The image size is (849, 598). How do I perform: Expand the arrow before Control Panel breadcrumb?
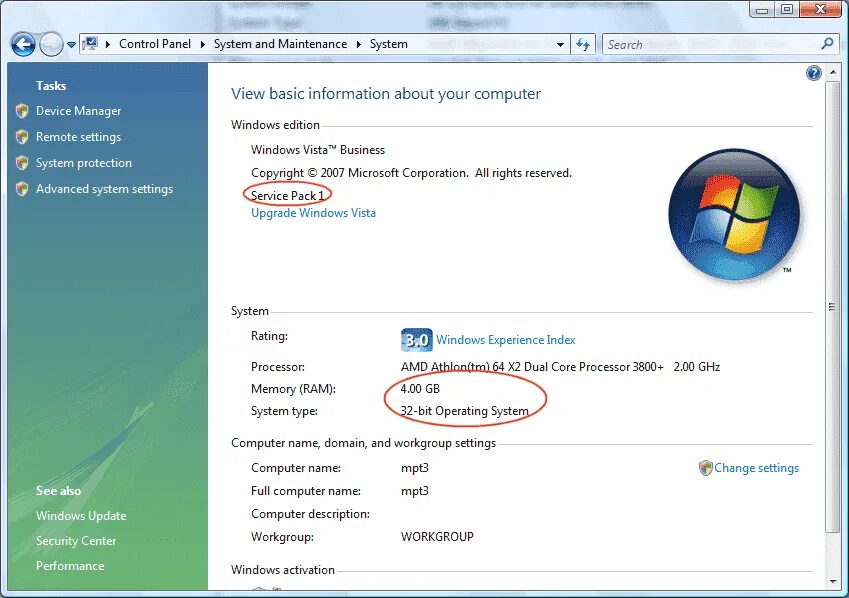click(107, 44)
